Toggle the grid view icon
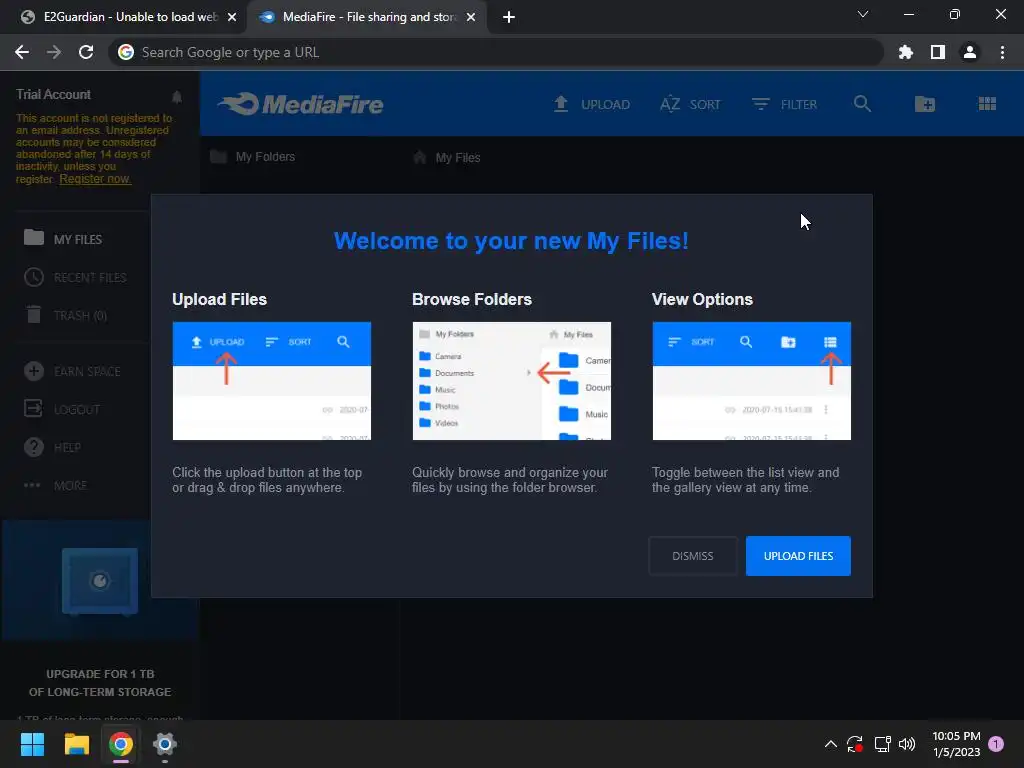The height and width of the screenshot is (768, 1024). (x=987, y=104)
